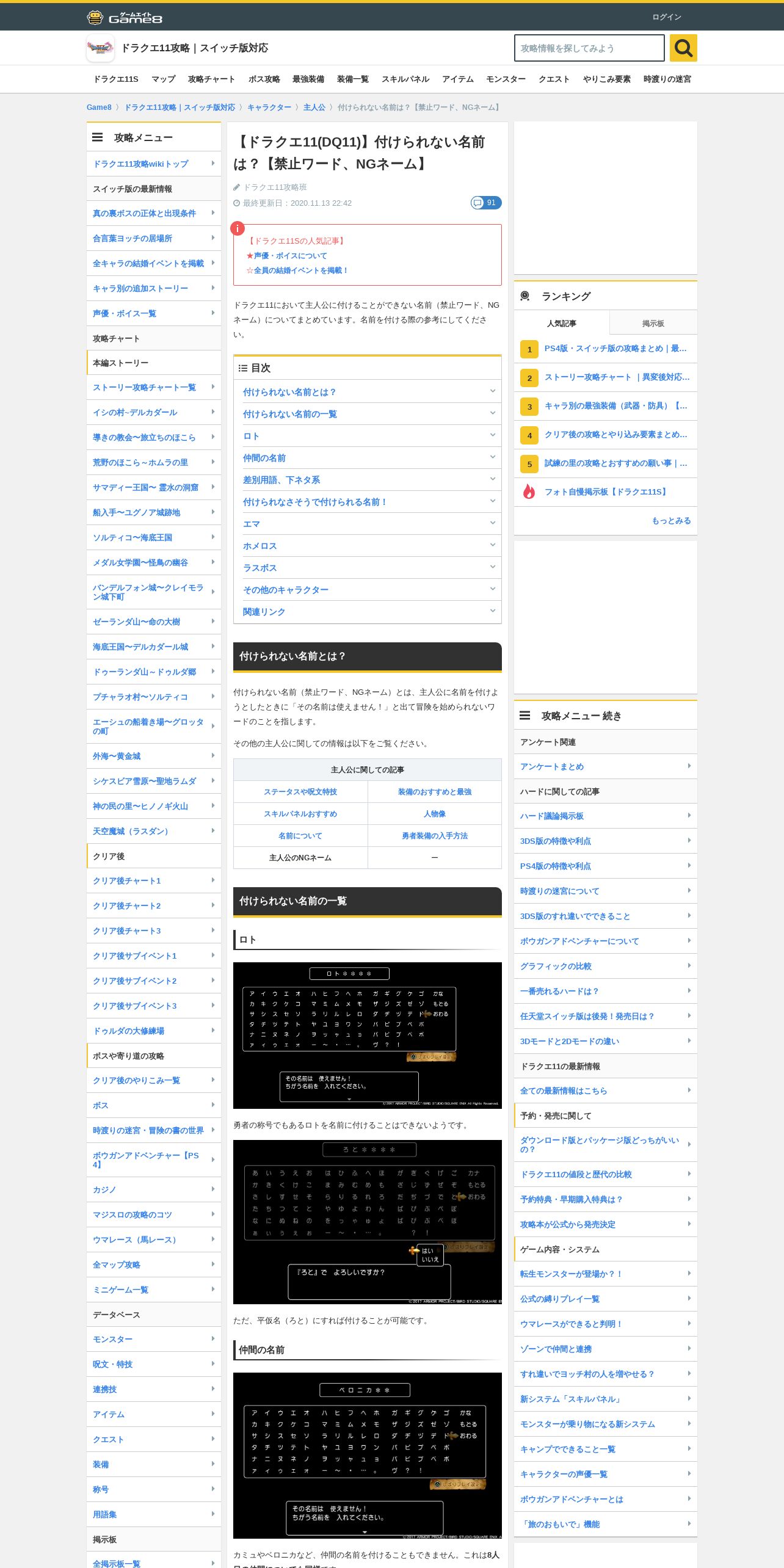Open 勇者装備の入手方法 table link

point(435,836)
